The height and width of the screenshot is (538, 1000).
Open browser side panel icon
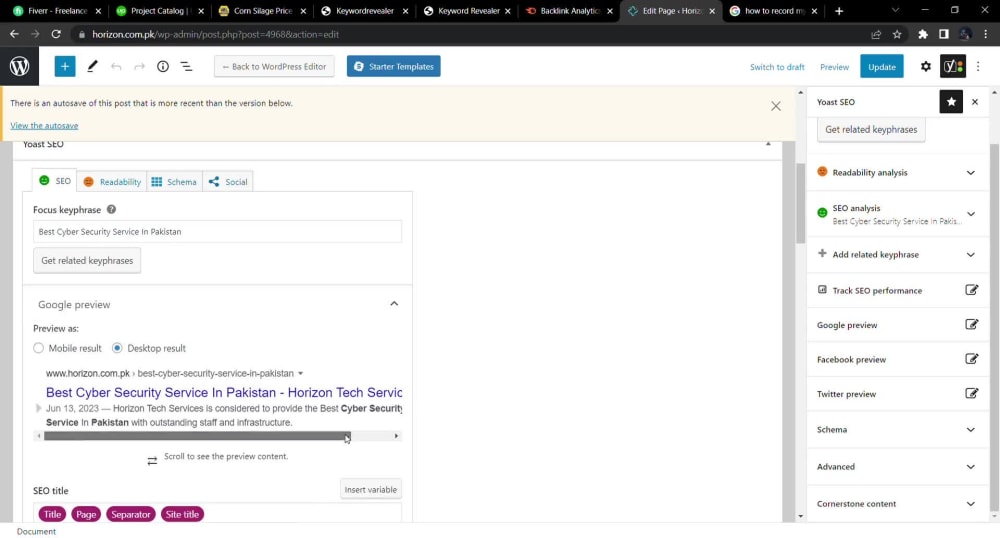(x=944, y=34)
